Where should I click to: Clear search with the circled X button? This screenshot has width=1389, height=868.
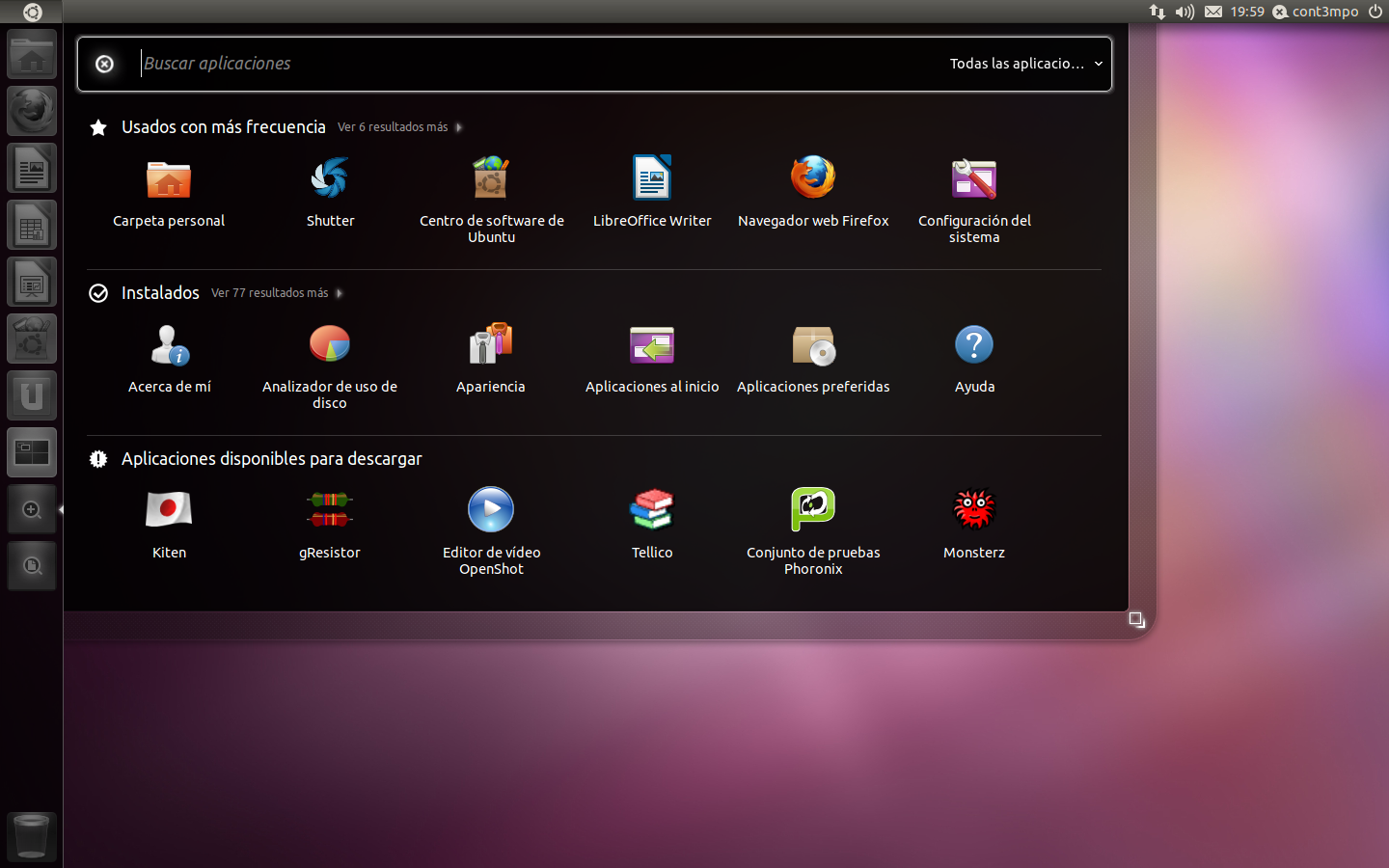(x=104, y=64)
